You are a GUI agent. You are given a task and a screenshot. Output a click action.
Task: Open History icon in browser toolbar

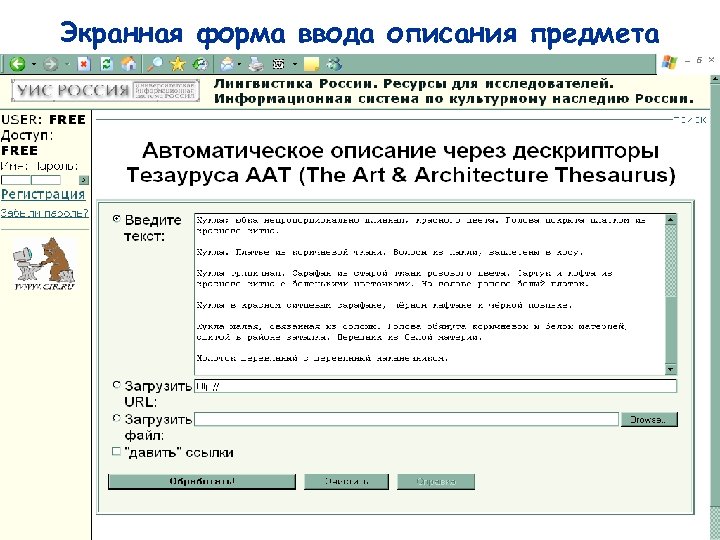coord(200,64)
